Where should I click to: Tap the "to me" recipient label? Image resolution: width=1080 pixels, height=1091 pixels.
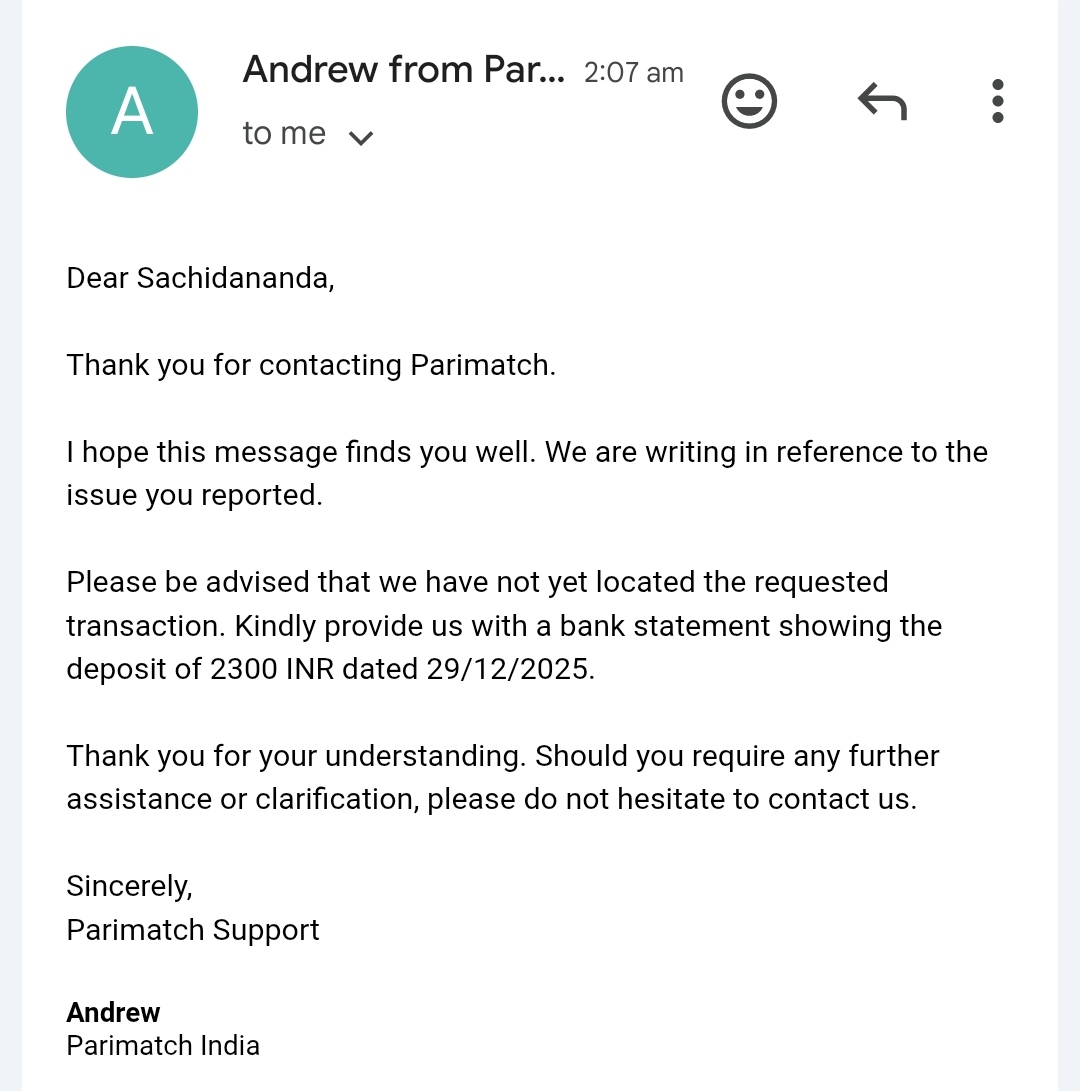tap(284, 134)
